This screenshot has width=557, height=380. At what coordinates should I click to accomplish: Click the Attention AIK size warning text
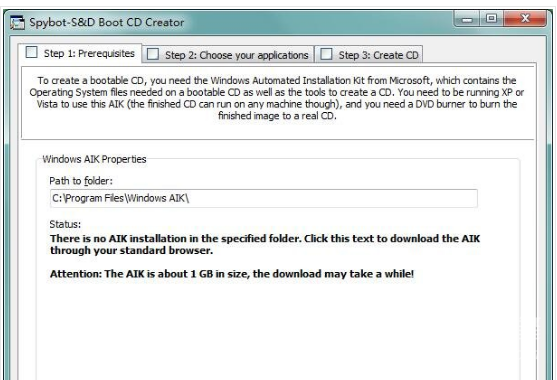[x=232, y=274]
